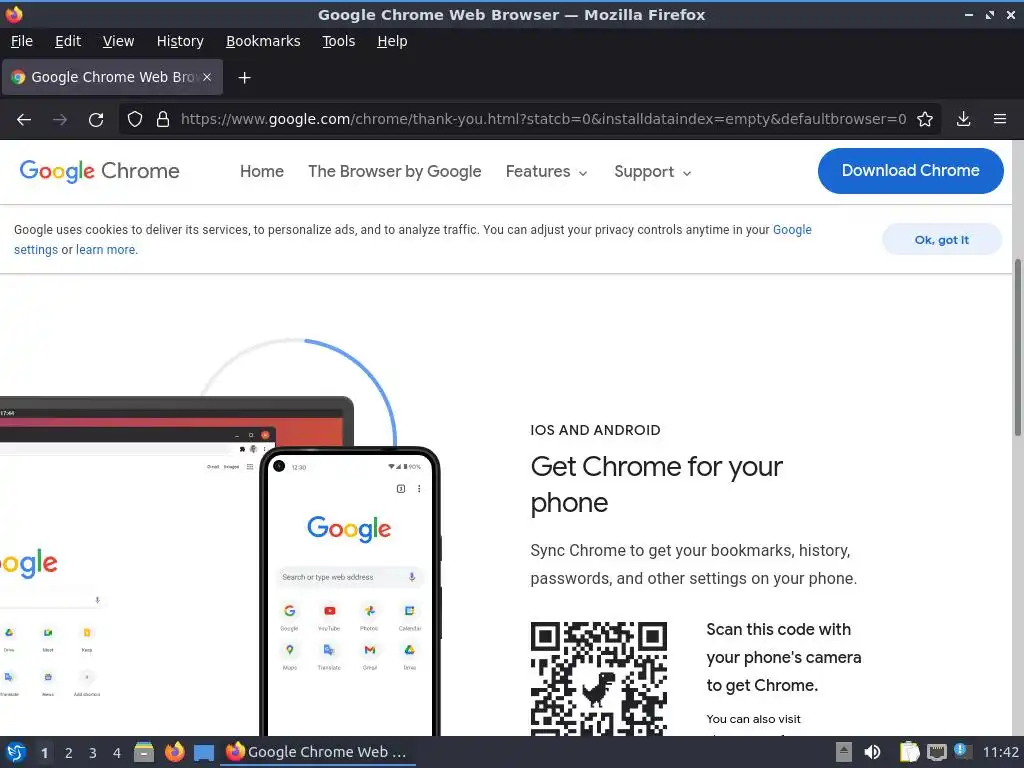Launch the file manager from taskbar
The height and width of the screenshot is (768, 1024).
[x=144, y=752]
